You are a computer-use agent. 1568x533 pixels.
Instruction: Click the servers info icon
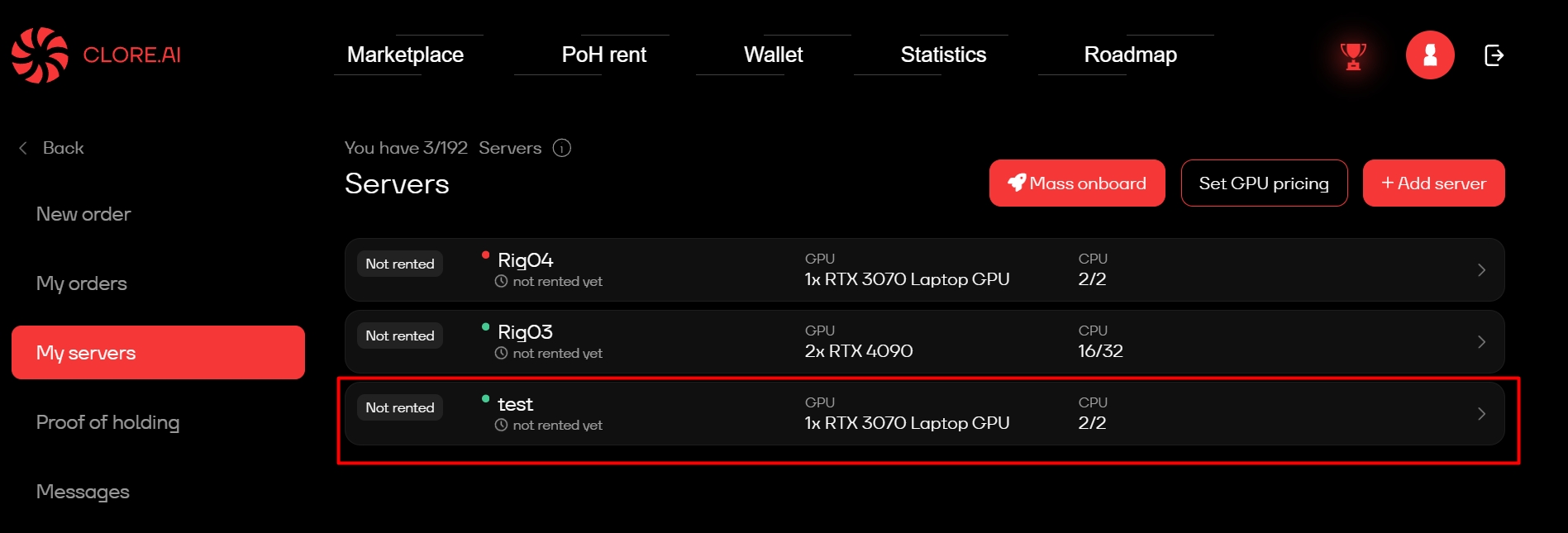[x=562, y=148]
